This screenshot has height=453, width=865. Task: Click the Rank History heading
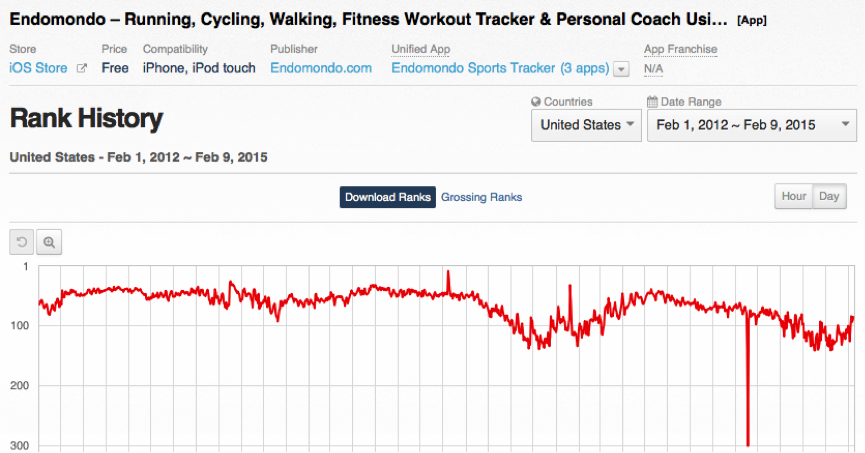pyautogui.click(x=85, y=119)
